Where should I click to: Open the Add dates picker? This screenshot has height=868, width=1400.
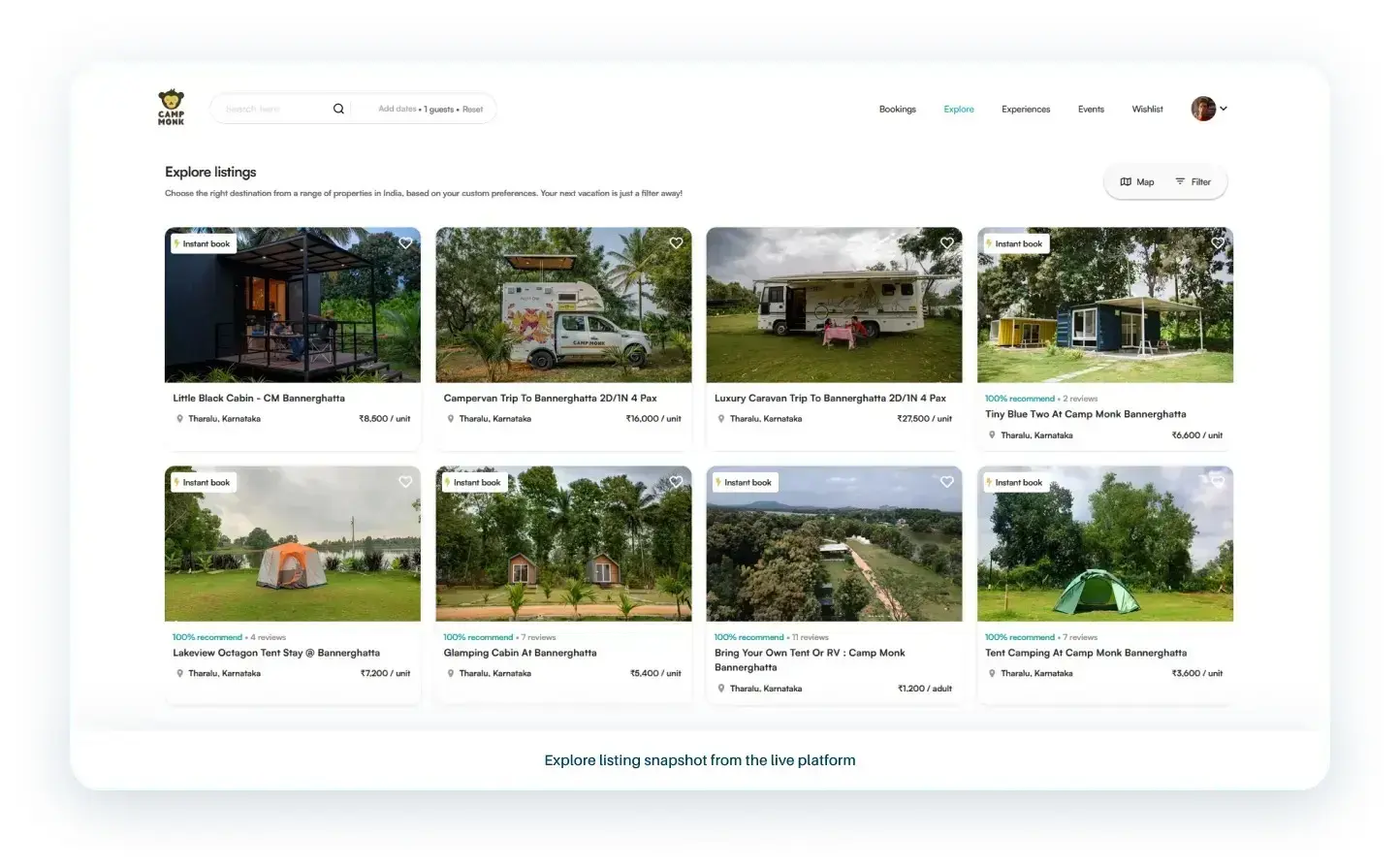point(397,110)
